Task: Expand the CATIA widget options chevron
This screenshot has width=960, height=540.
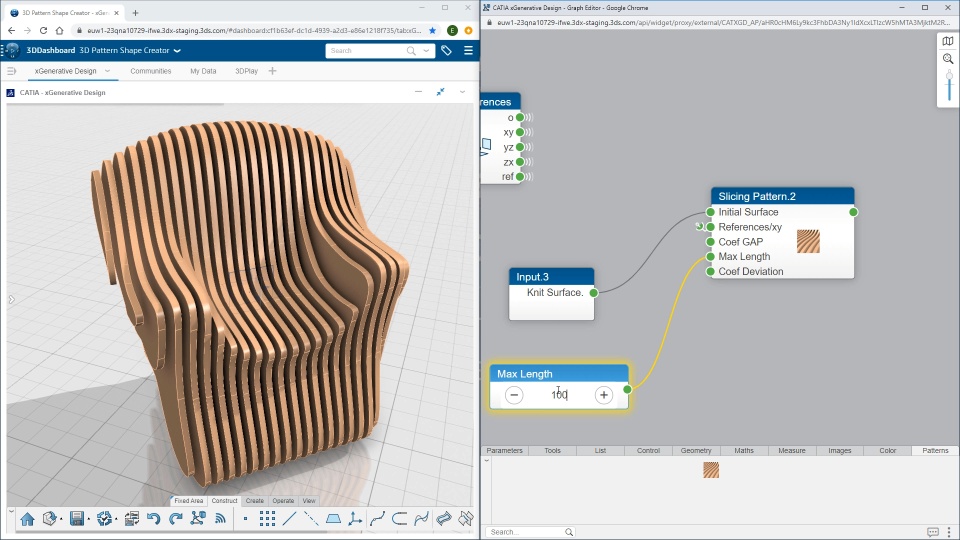Action: (x=462, y=92)
